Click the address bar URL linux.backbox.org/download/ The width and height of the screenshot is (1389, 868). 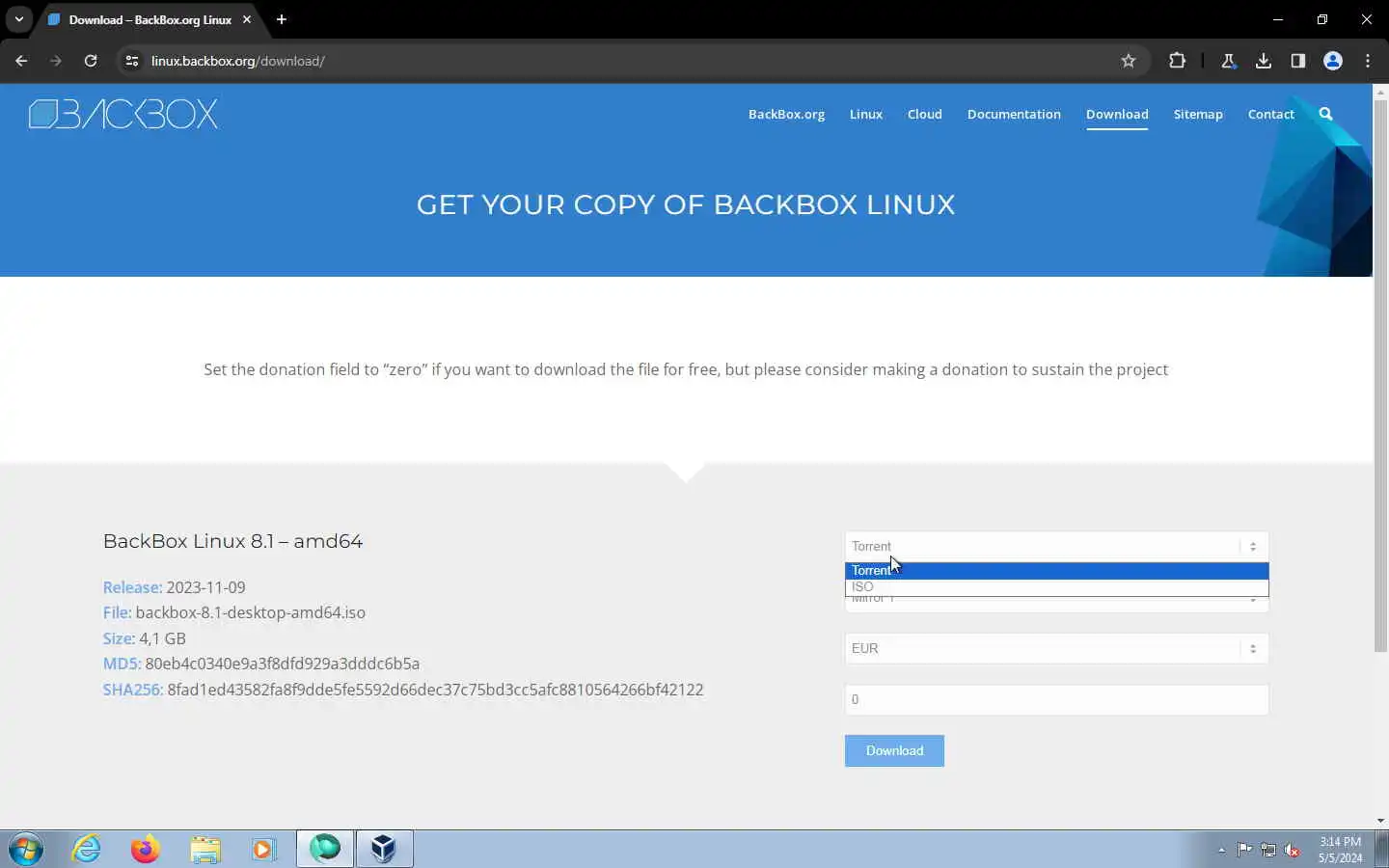tap(238, 61)
